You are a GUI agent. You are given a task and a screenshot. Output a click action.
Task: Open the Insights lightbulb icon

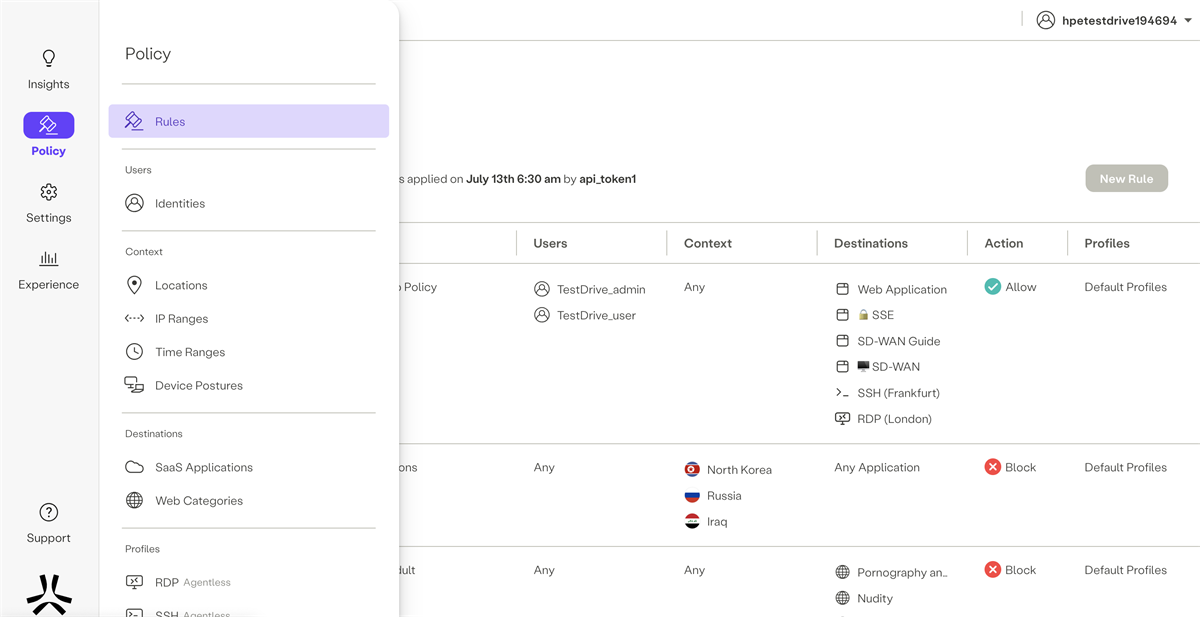point(48,59)
